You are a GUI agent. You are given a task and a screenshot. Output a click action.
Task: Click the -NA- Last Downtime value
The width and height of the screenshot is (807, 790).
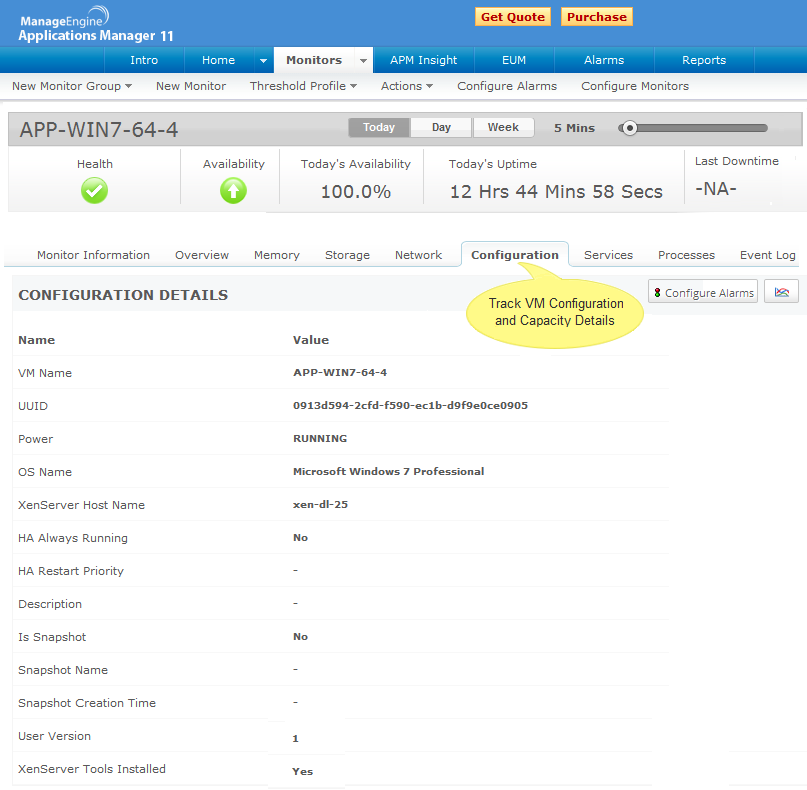pyautogui.click(x=716, y=189)
